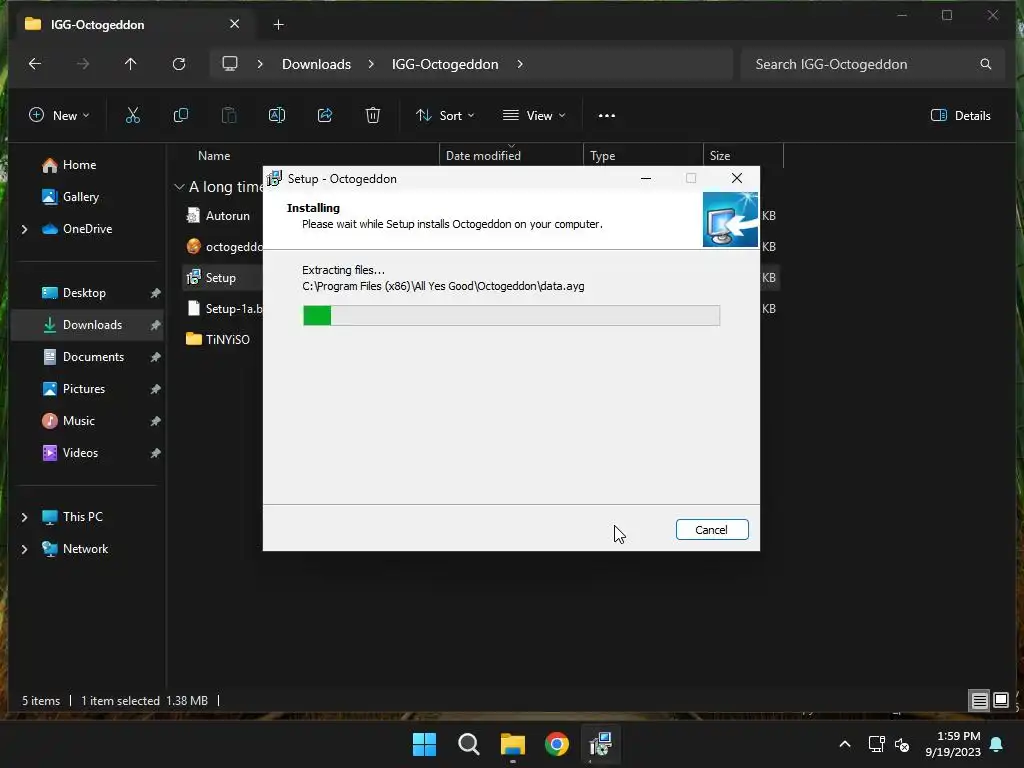
Task: Open Music in navigation pane
Action: coord(78,421)
